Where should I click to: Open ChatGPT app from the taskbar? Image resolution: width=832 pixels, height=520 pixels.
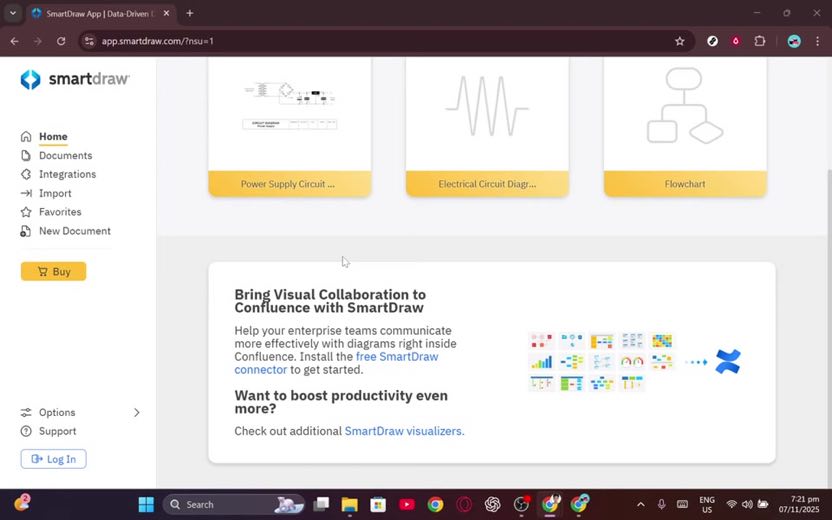tap(492, 504)
